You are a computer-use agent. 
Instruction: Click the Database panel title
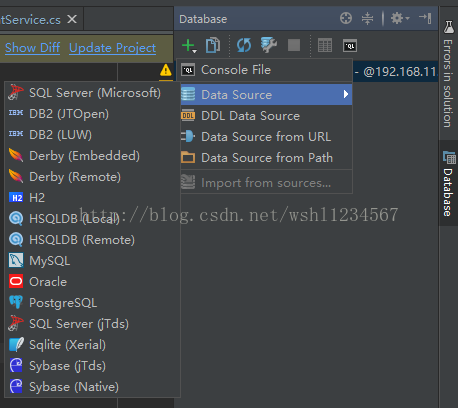pyautogui.click(x=203, y=19)
